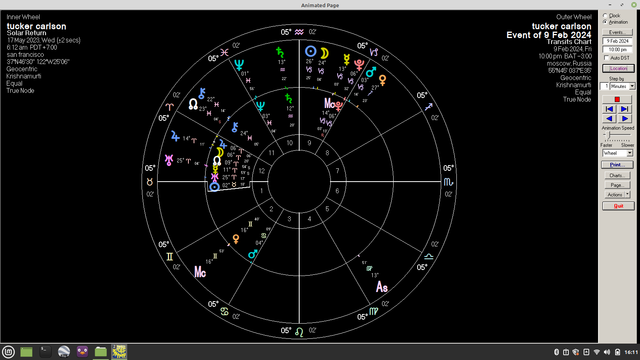The width and height of the screenshot is (640, 360).
Task: Select the Animation radio option
Action: (616, 22)
